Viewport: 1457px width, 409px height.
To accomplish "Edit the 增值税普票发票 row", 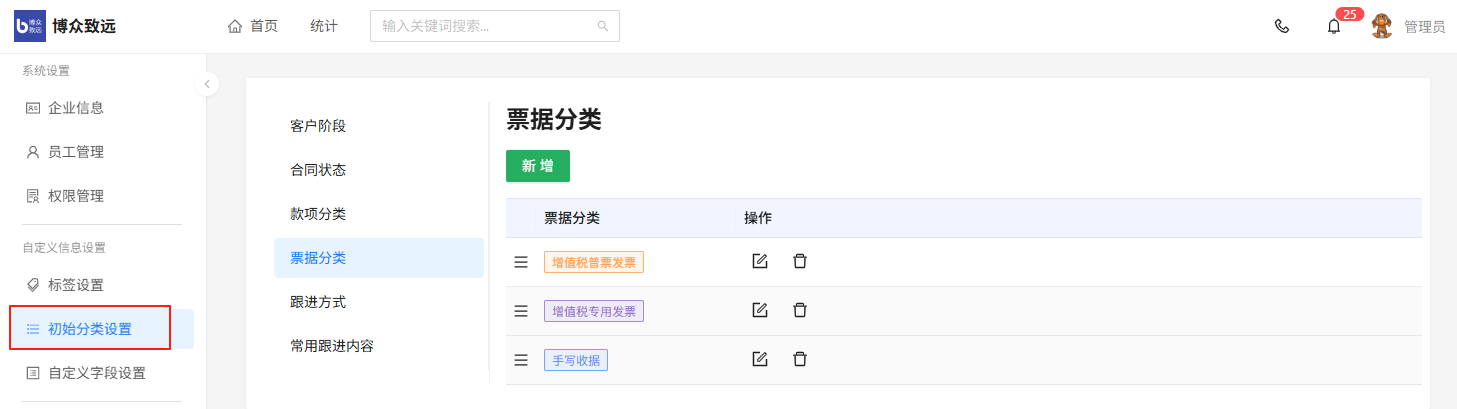I will (760, 261).
